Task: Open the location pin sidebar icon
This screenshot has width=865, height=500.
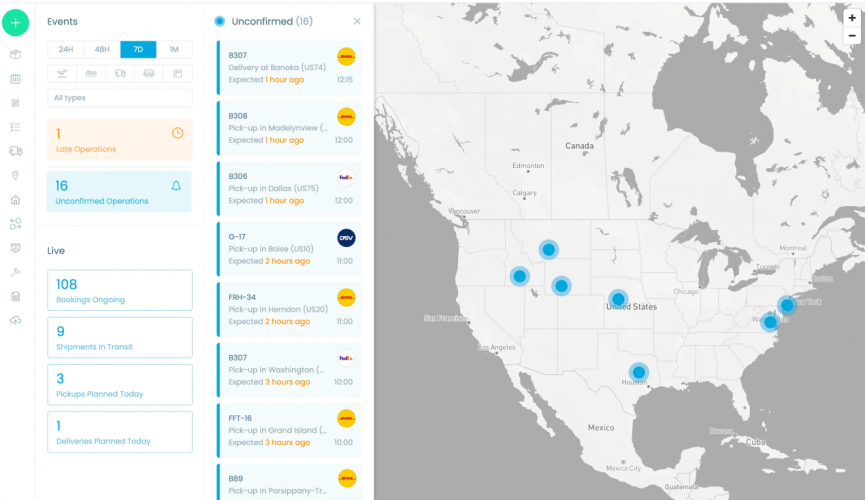Action: (x=15, y=175)
